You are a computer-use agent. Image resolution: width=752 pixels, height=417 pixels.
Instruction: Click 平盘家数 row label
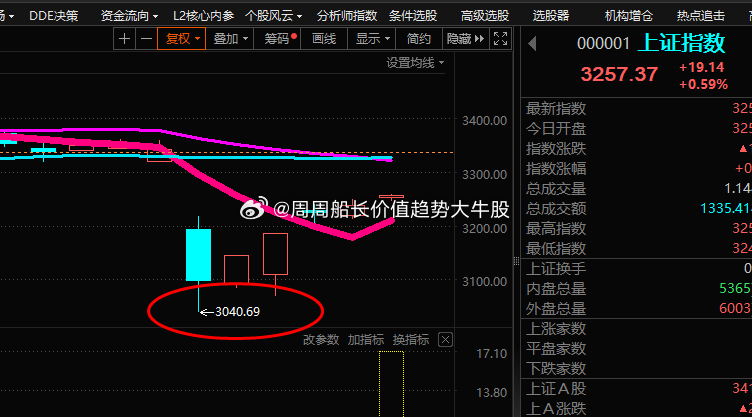pyautogui.click(x=556, y=348)
